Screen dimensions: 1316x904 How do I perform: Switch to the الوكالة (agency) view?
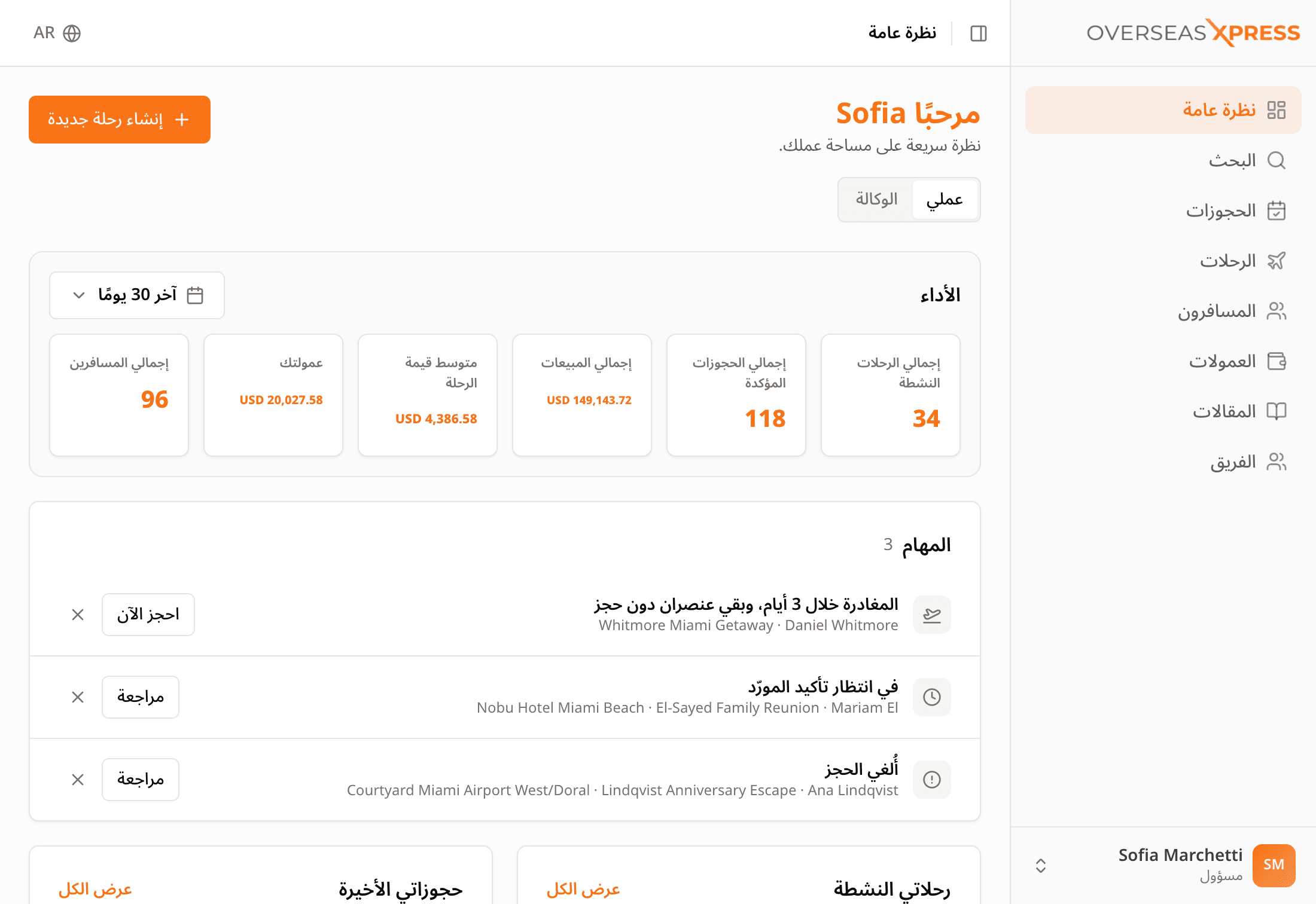(x=876, y=199)
